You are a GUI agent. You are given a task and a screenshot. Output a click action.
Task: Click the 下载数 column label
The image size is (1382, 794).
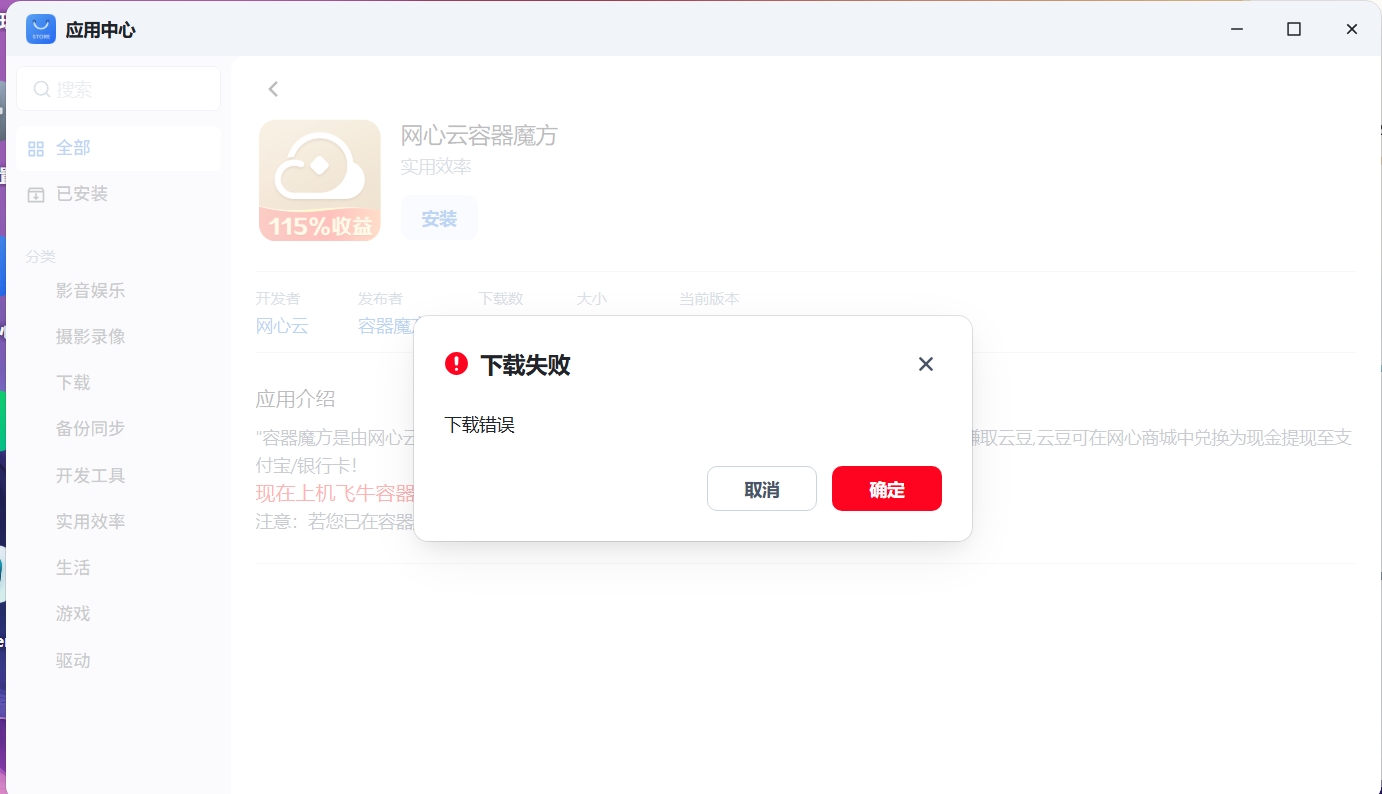pyautogui.click(x=500, y=299)
